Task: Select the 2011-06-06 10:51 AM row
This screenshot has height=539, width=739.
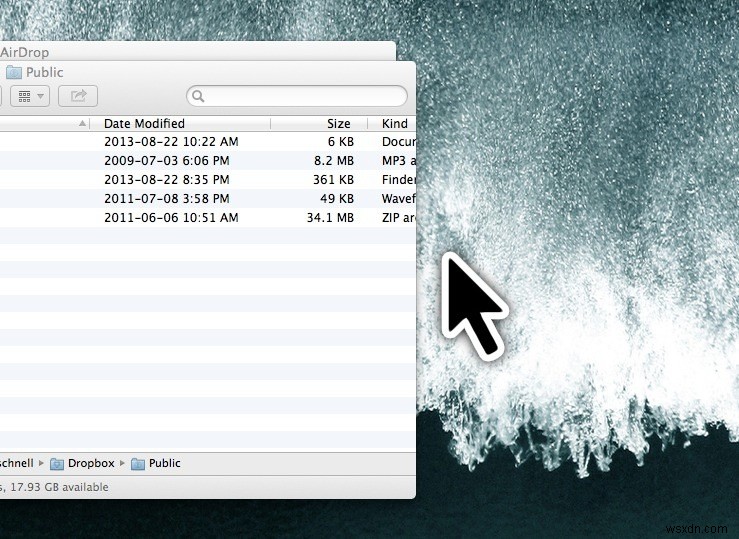Action: [x=208, y=217]
